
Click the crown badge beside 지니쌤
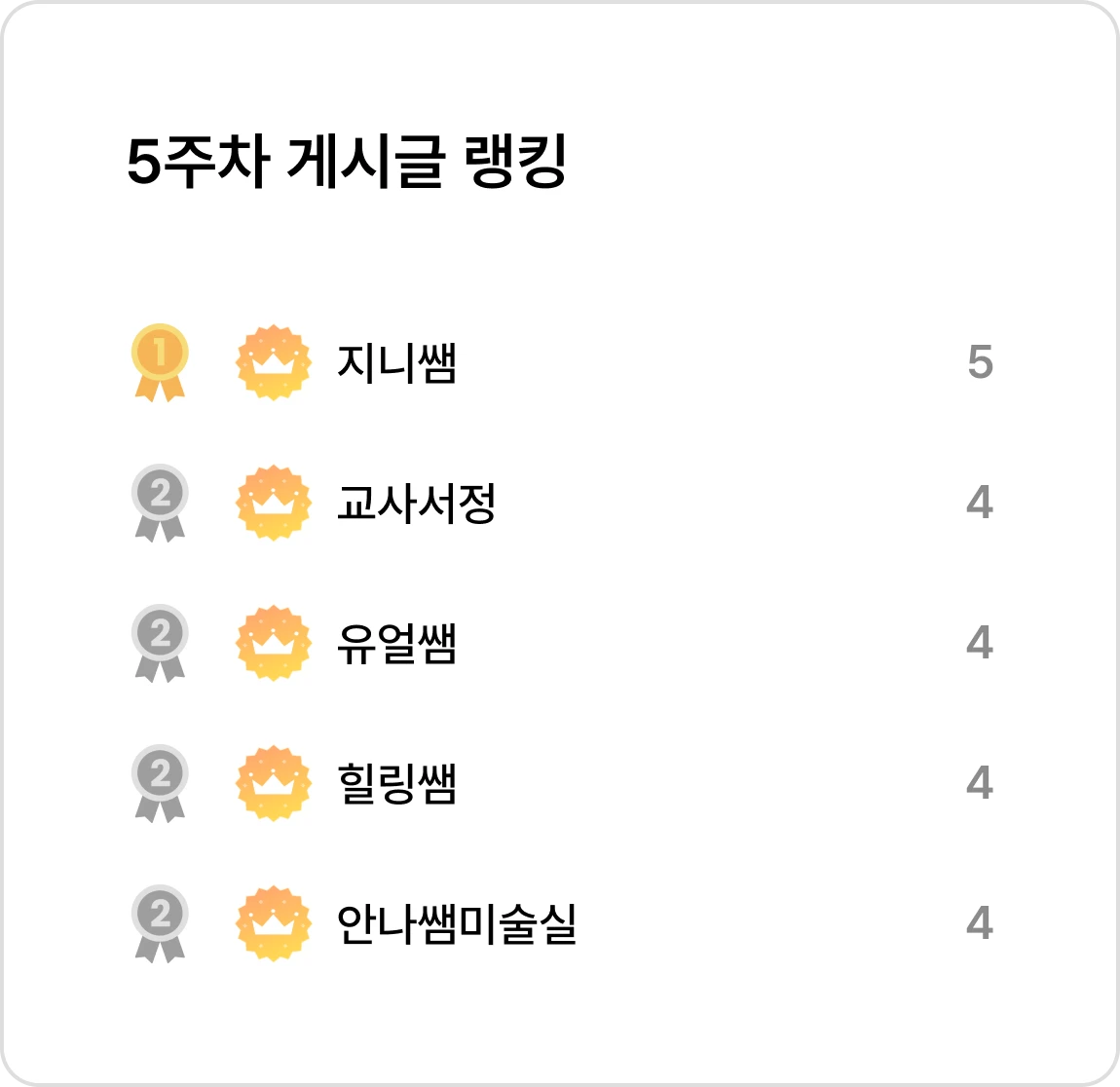click(x=274, y=362)
